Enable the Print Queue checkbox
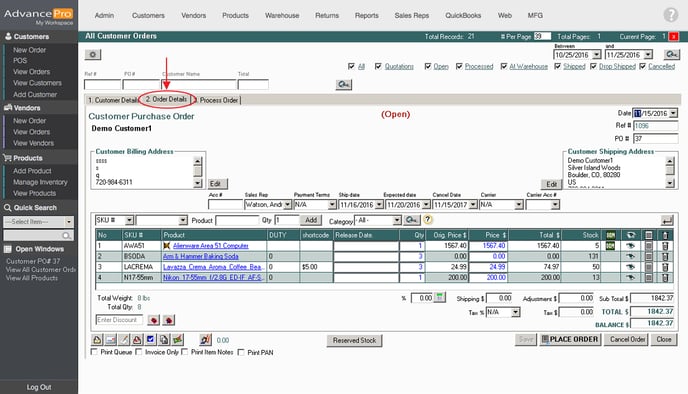Viewport: 688px width, 394px height. point(94,352)
